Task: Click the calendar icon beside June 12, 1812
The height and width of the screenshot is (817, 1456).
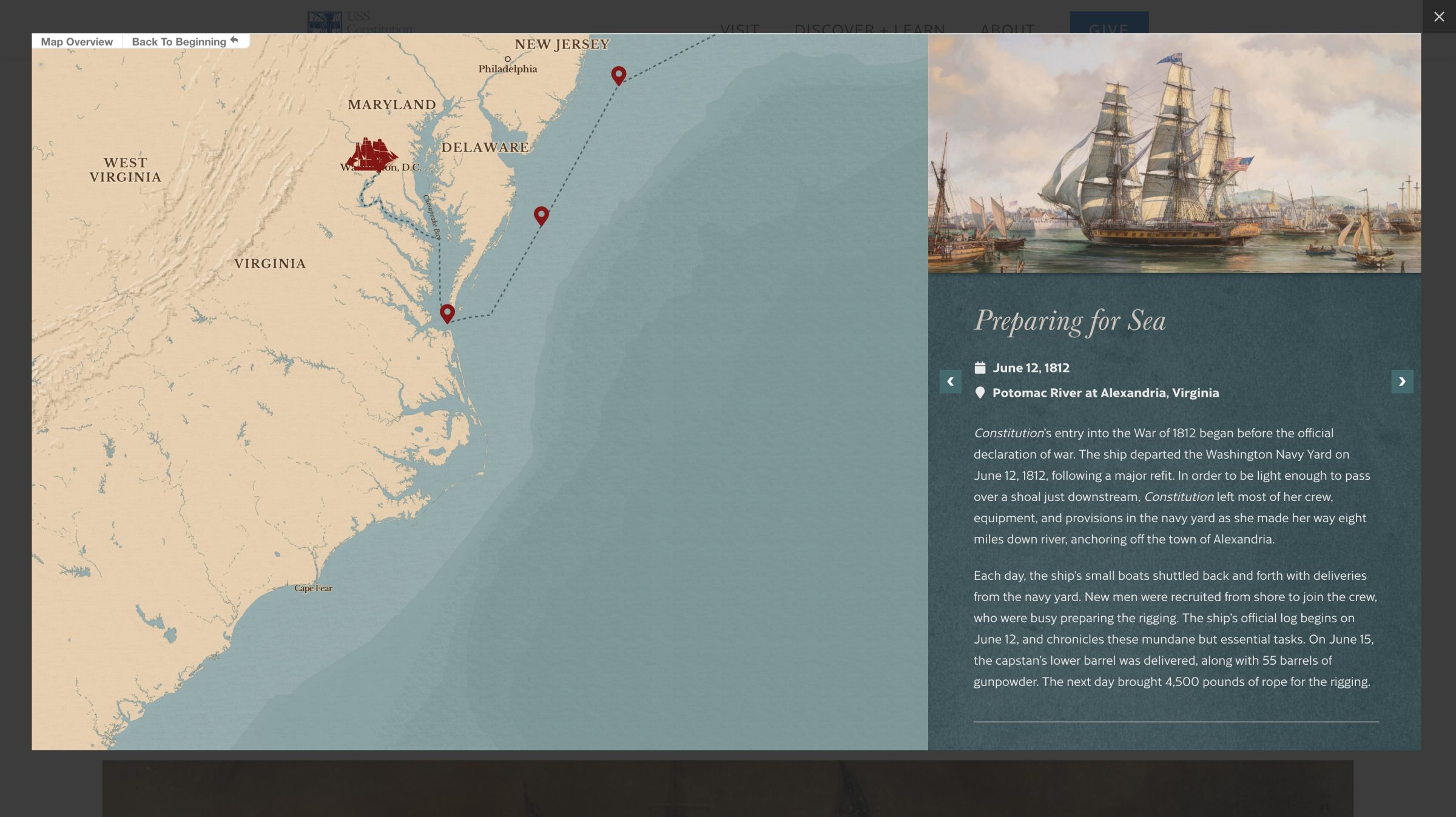Action: pos(980,368)
